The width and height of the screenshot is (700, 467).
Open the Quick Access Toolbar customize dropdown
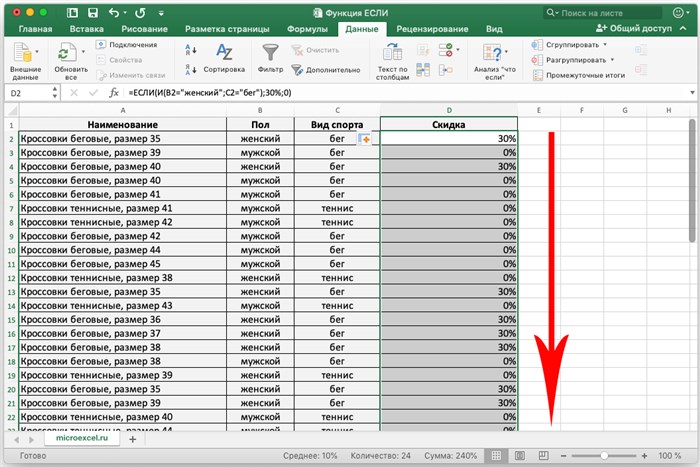coord(161,13)
